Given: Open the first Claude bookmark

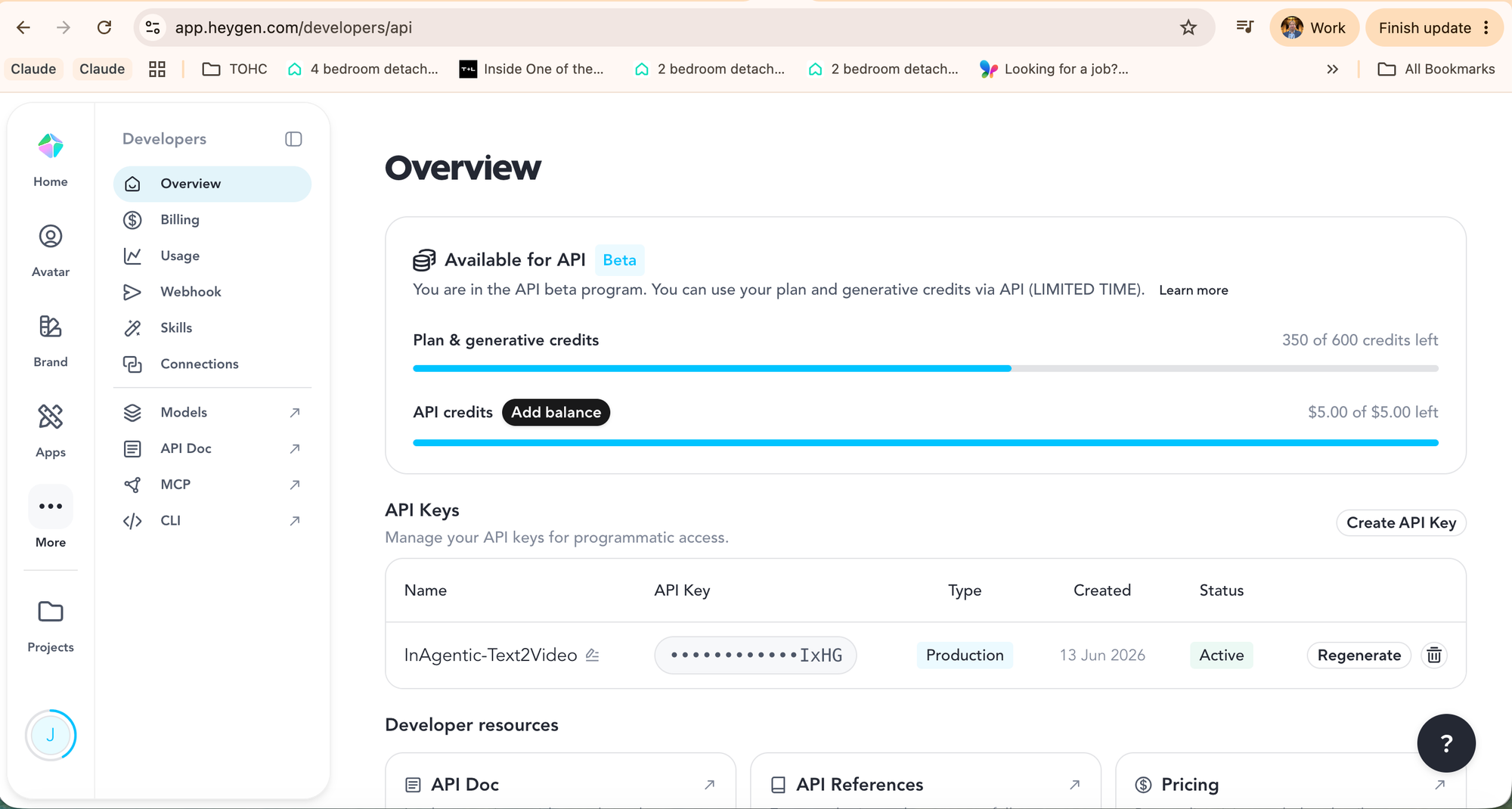Looking at the screenshot, I should (33, 69).
